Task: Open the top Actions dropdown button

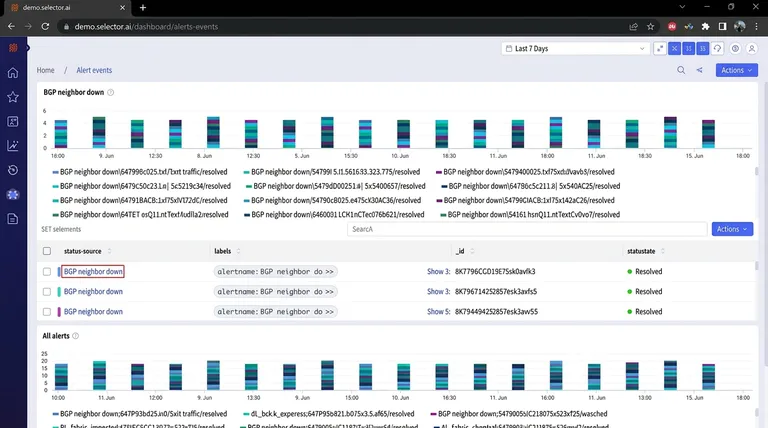Action: [736, 70]
